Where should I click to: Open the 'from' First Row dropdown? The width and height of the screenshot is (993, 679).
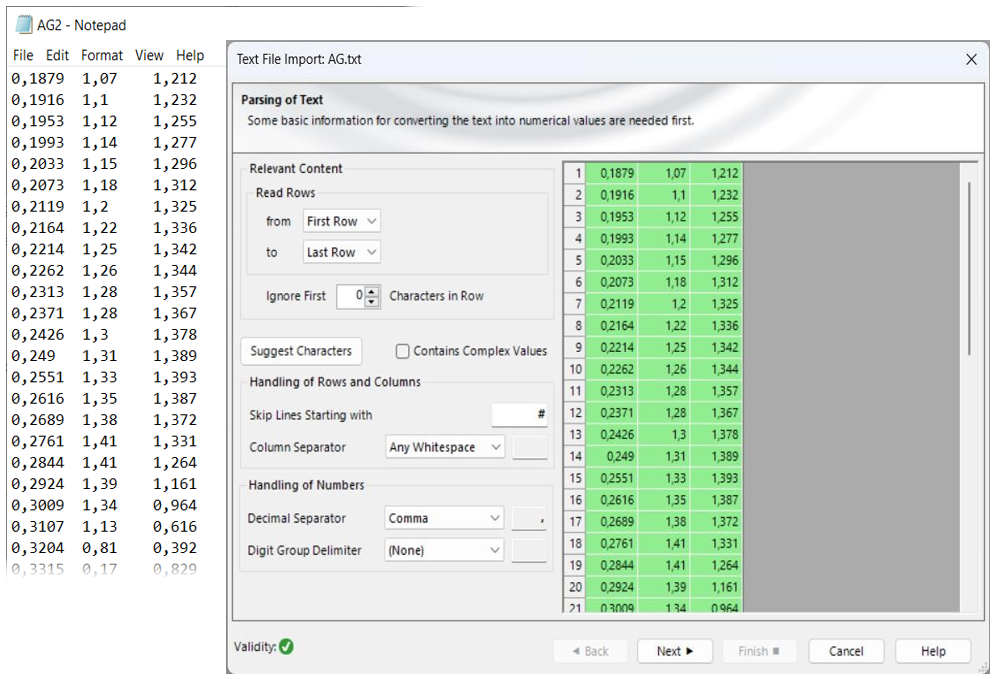pos(342,221)
